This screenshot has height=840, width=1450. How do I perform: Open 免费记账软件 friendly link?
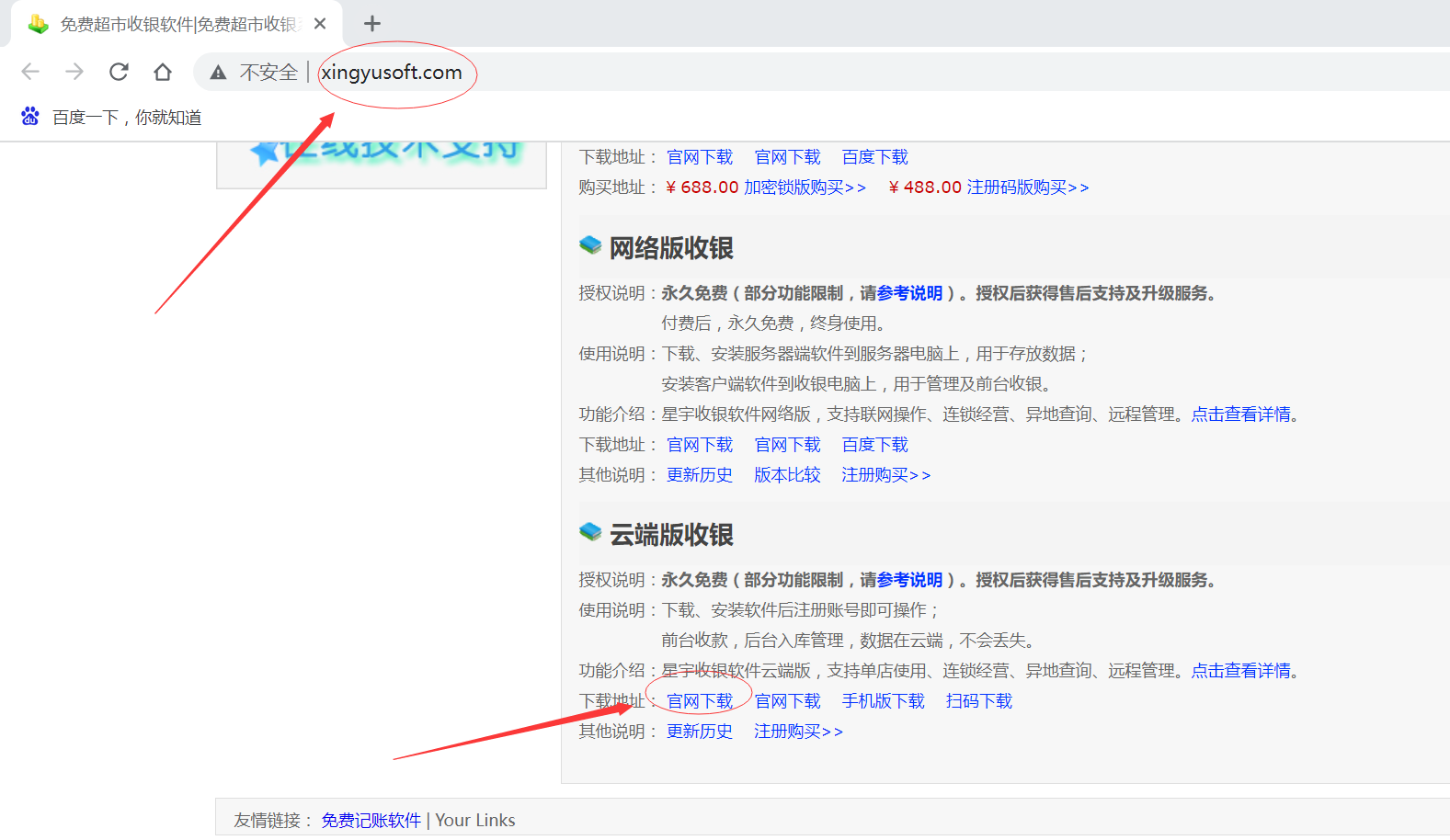(x=371, y=821)
